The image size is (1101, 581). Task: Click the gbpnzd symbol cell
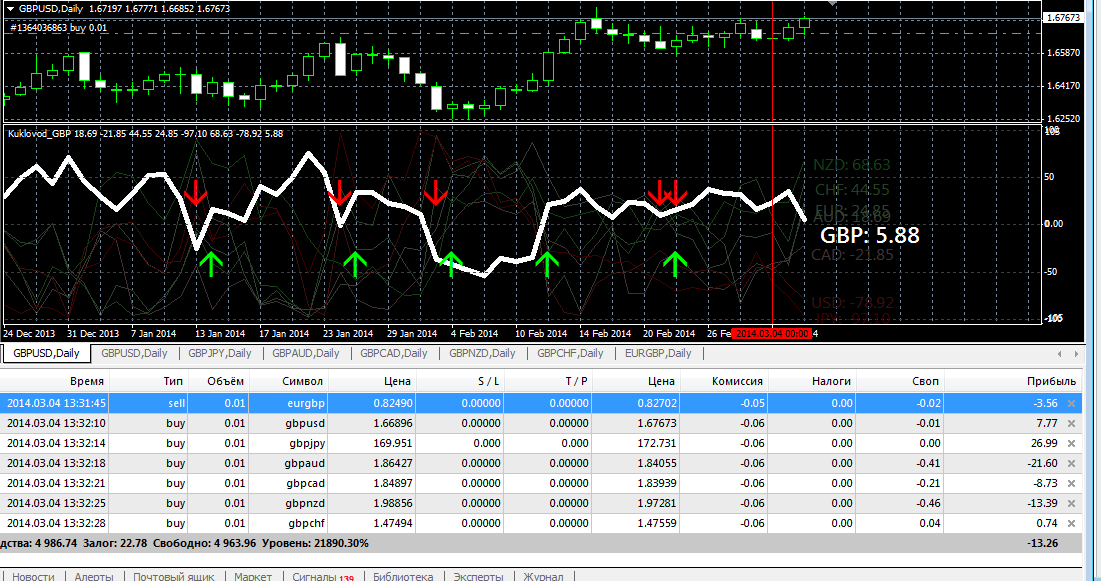tap(305, 504)
